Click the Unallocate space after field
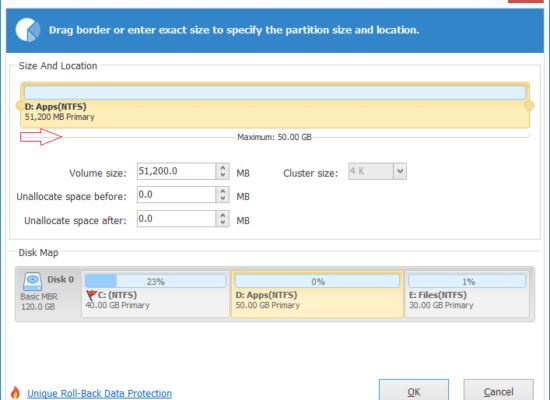The width and height of the screenshot is (550, 400). coord(176,219)
